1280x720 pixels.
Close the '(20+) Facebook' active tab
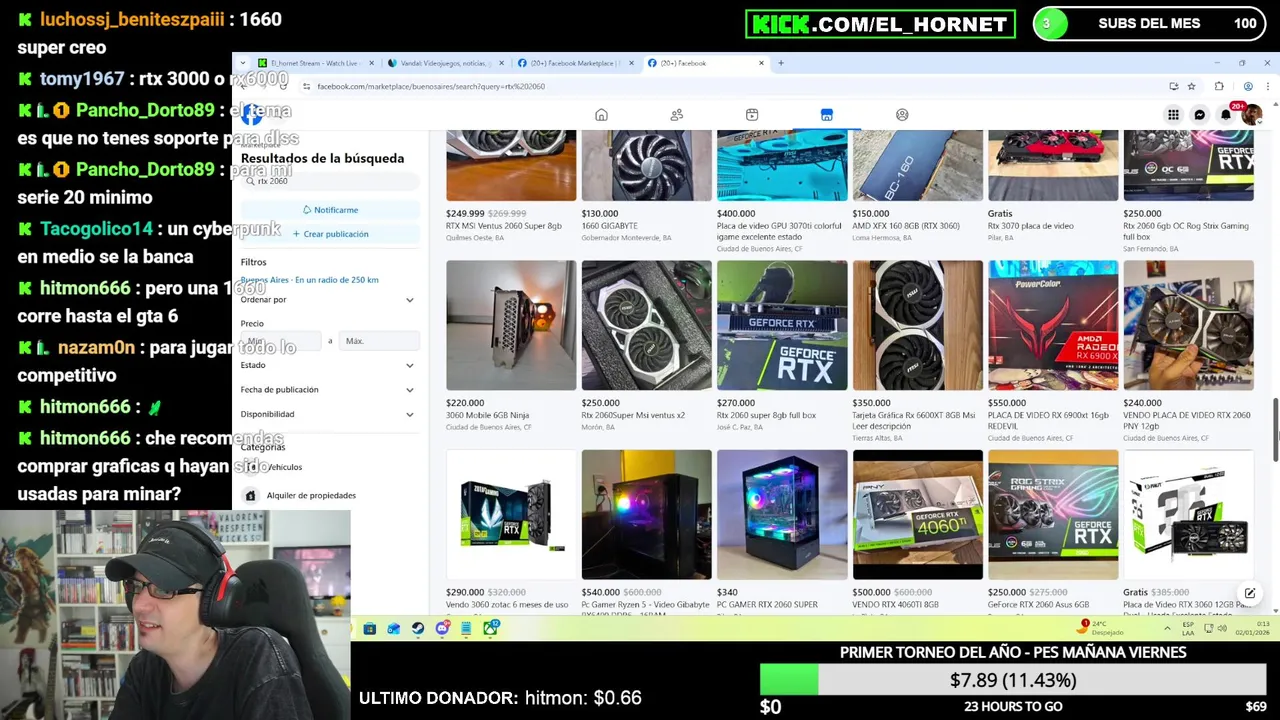(761, 63)
